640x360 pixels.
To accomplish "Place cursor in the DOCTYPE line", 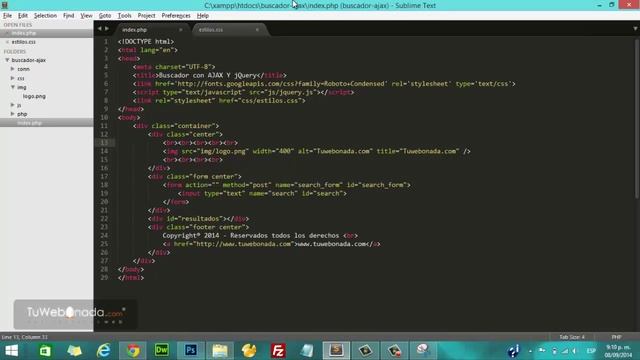I will [146, 42].
